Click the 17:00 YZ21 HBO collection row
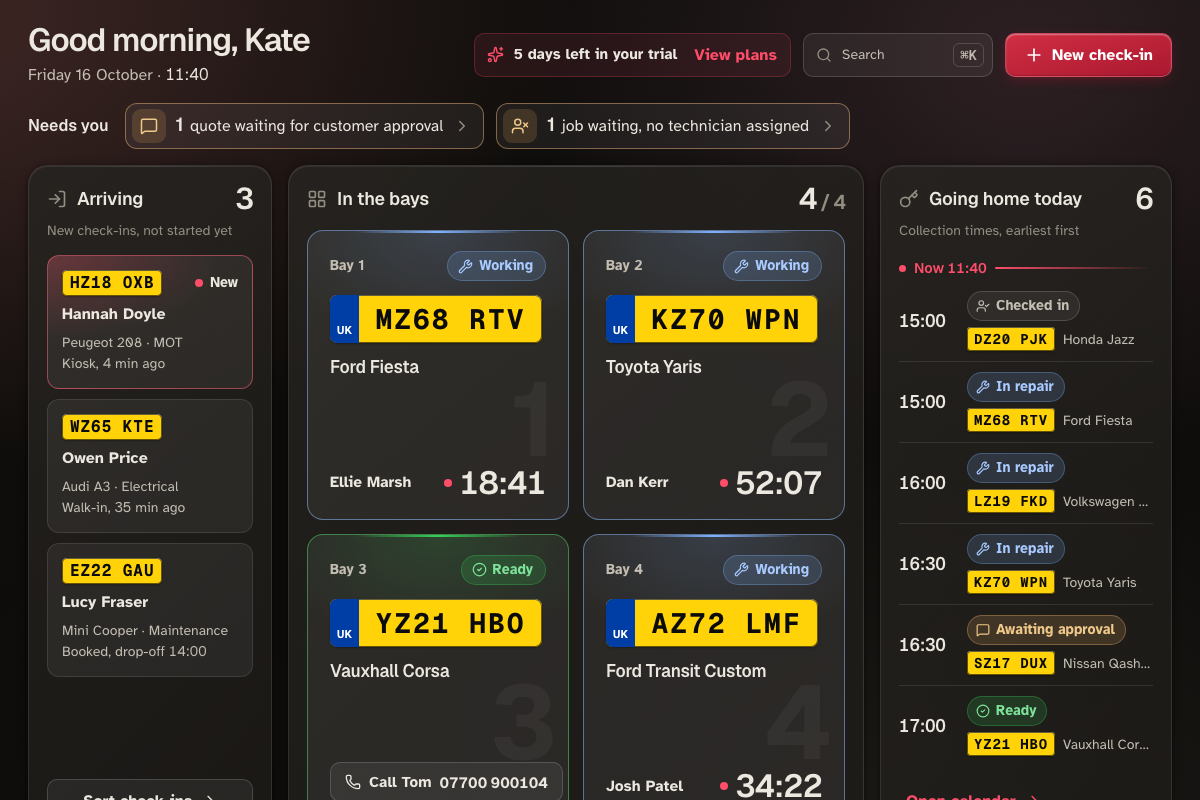Screen dimensions: 1200x800 (x=1026, y=726)
